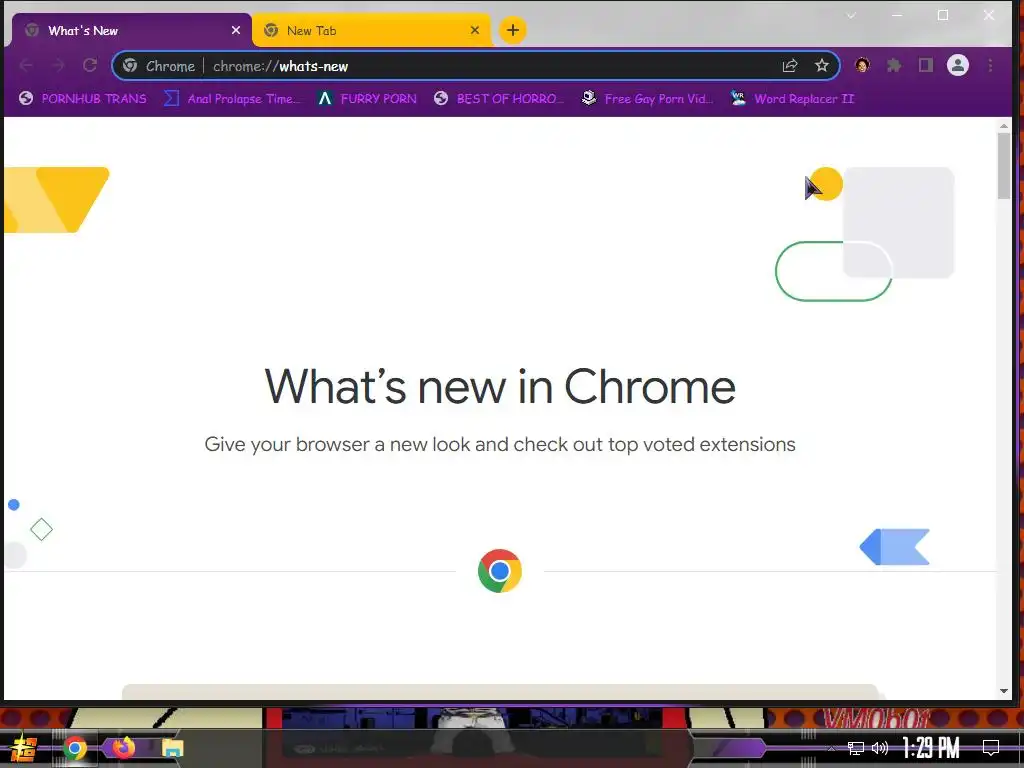Reload the current page
1024x768 pixels.
(89, 65)
